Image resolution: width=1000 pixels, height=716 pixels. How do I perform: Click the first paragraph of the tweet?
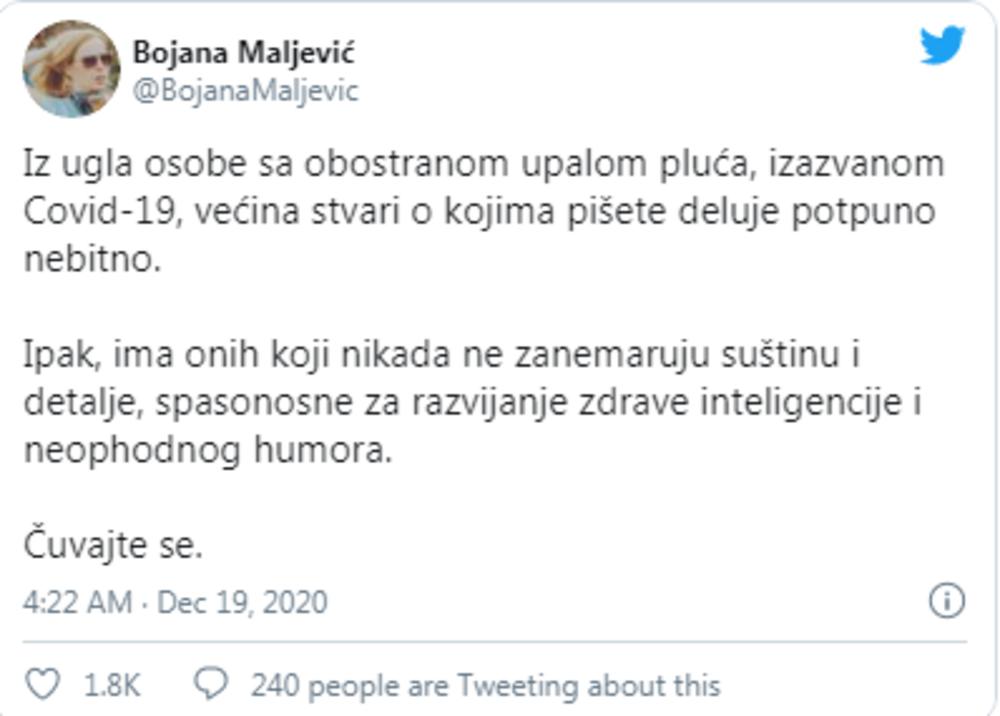tap(400, 210)
